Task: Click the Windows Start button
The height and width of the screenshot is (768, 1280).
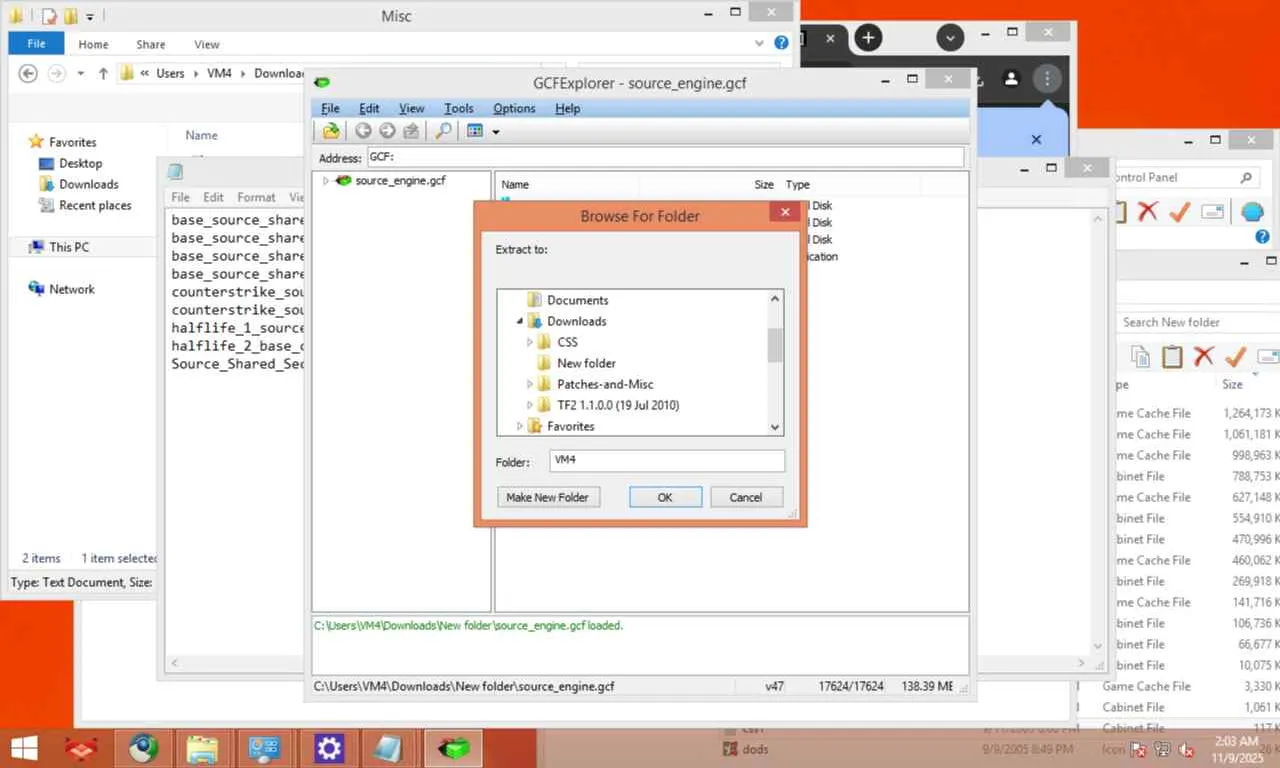Action: [22, 747]
